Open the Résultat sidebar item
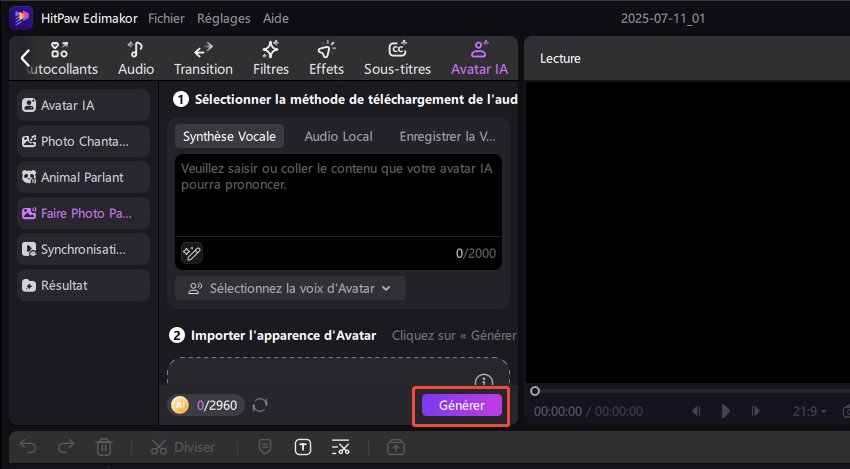Viewport: 850px width, 469px height. pos(83,285)
